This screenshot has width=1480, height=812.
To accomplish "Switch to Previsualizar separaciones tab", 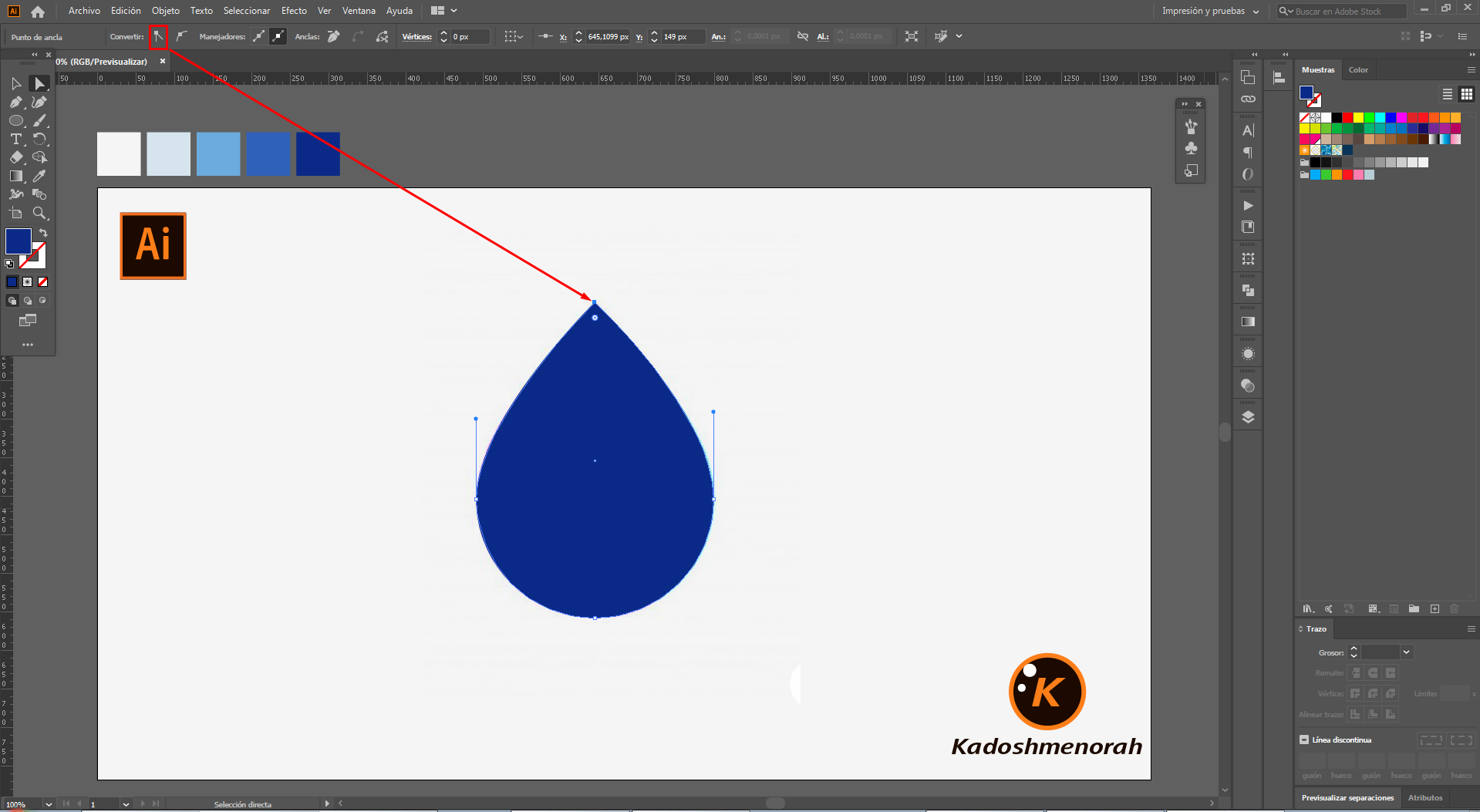I will (1347, 797).
